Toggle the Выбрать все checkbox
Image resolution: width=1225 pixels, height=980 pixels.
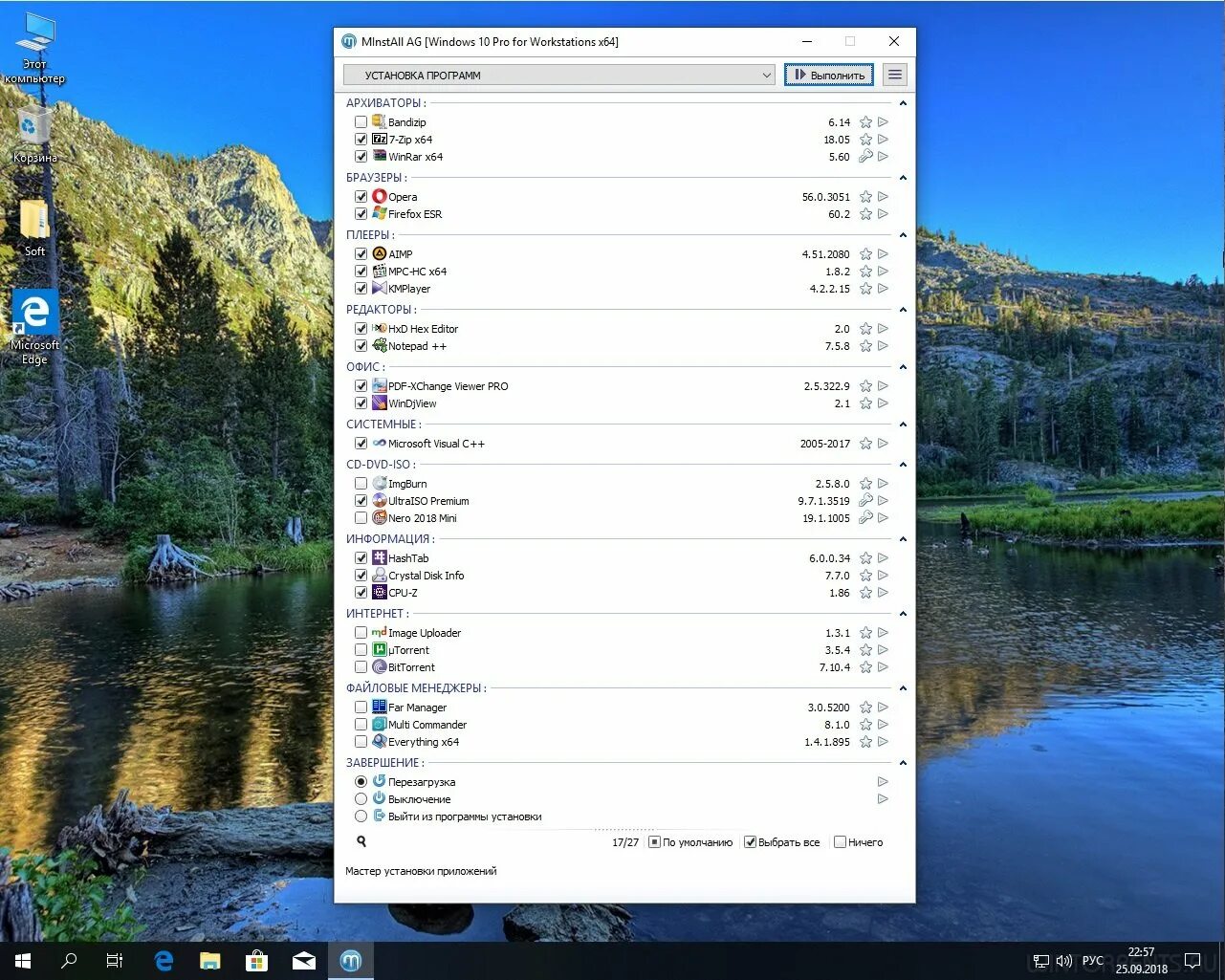pyautogui.click(x=751, y=842)
